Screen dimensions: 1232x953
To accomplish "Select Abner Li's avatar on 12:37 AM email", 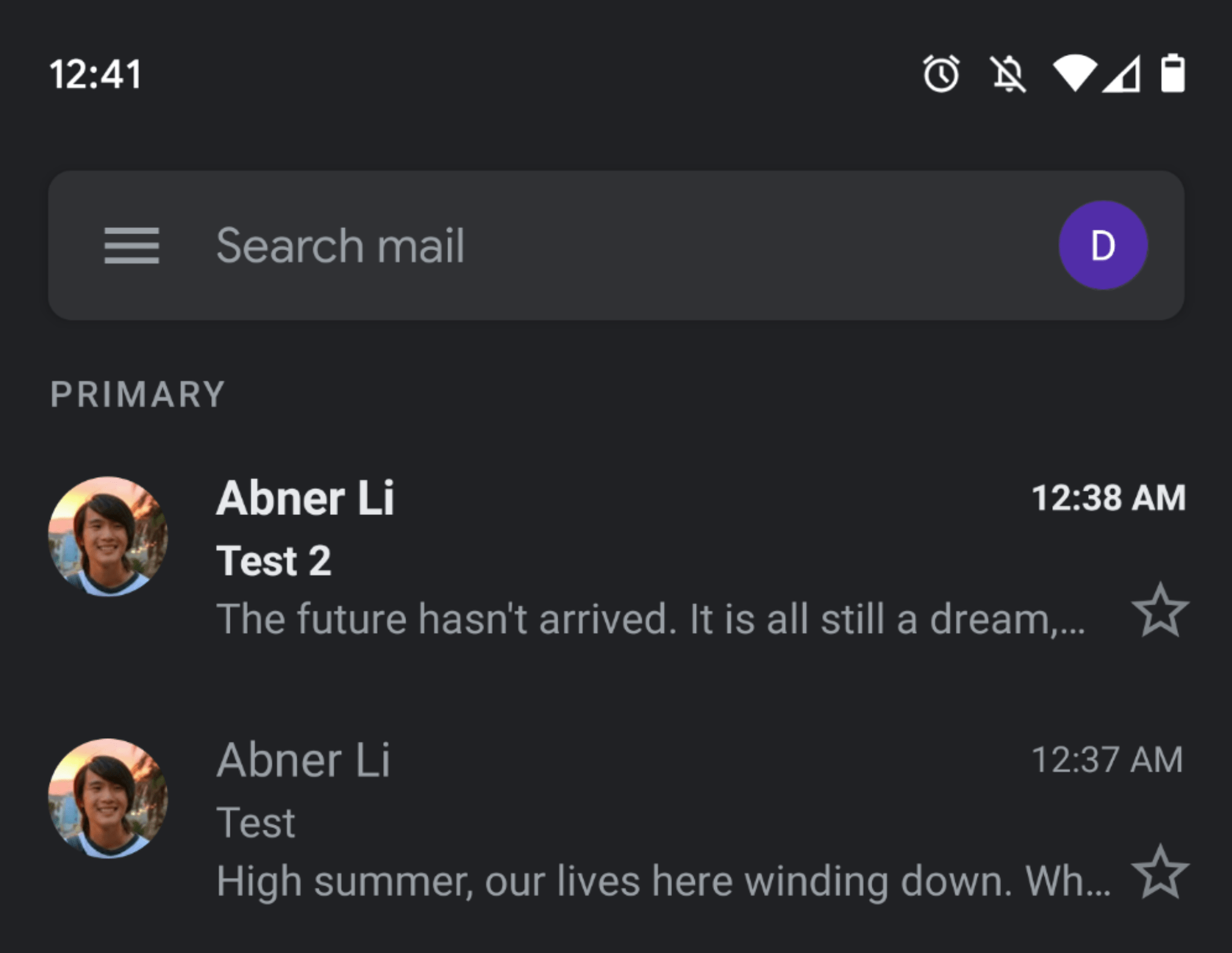I will pos(108,798).
